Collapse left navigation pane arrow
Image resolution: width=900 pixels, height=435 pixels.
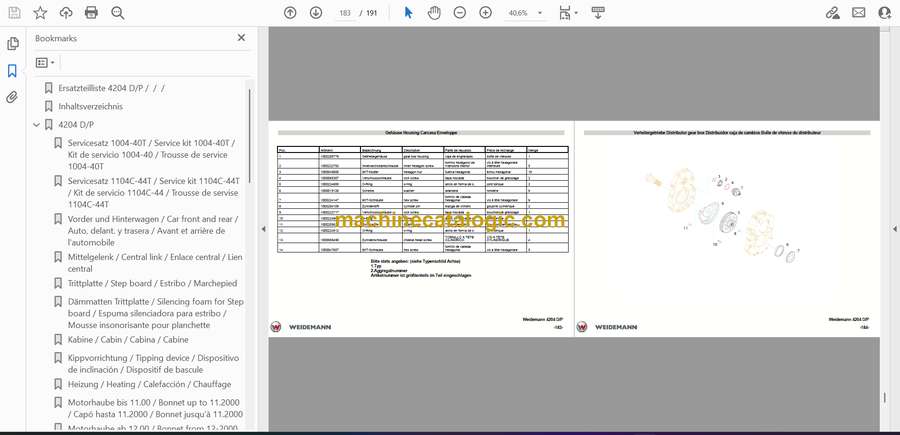coord(263,229)
